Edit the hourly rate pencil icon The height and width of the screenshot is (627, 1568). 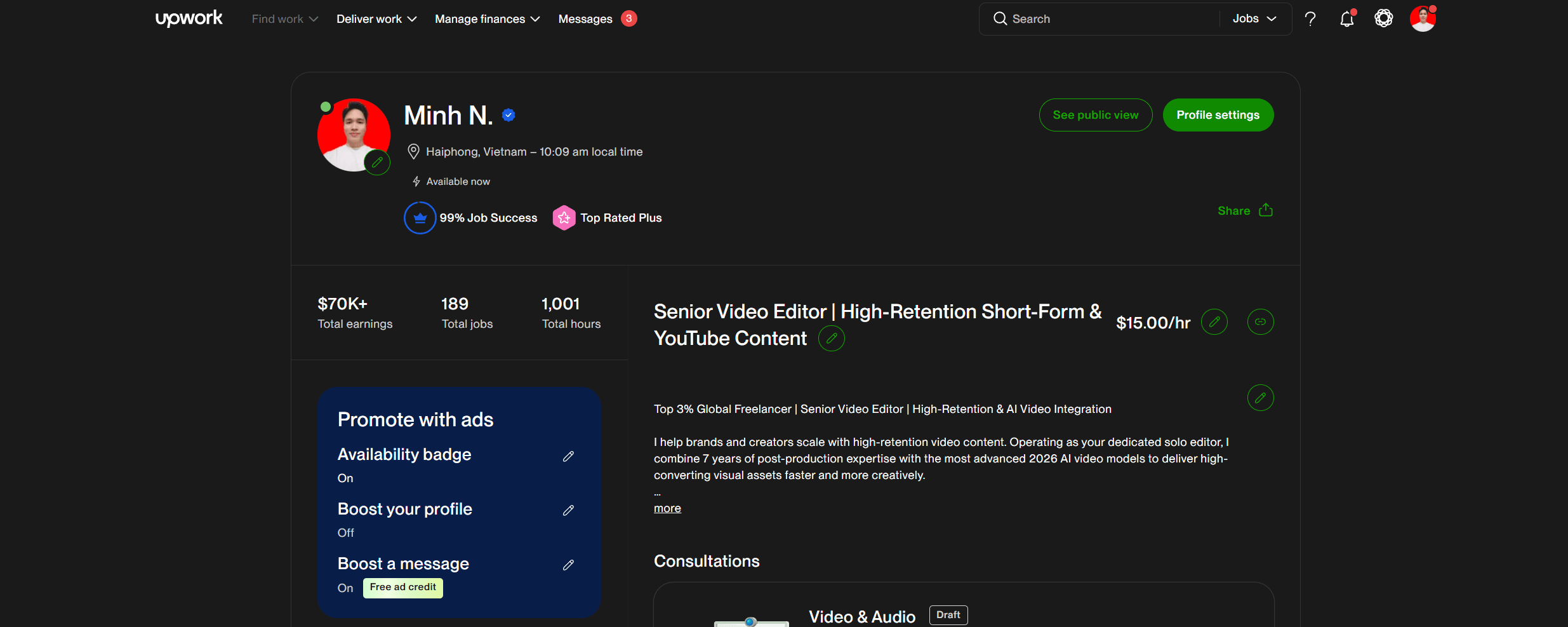(1214, 322)
